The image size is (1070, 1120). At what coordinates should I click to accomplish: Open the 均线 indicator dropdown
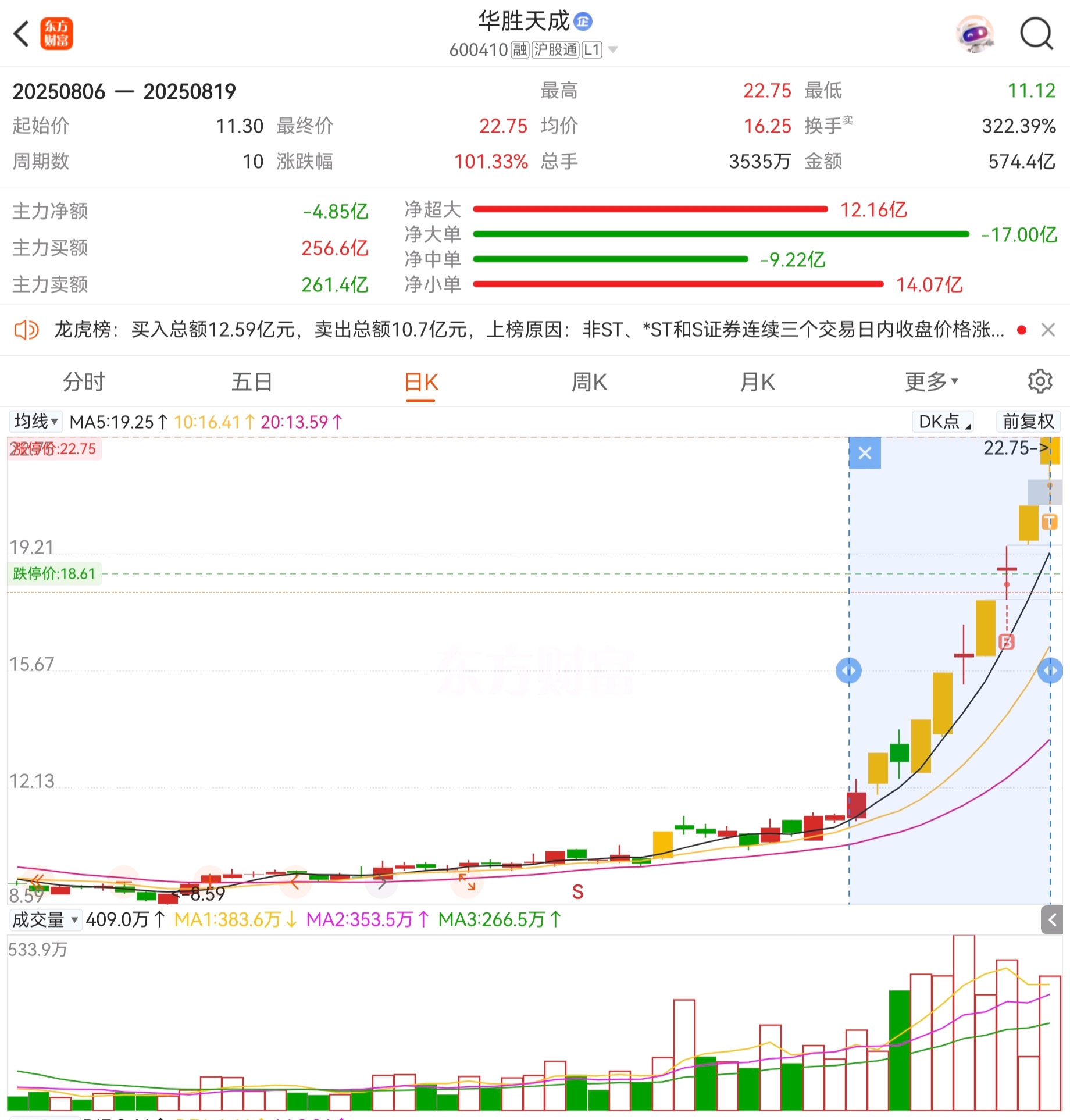36,421
